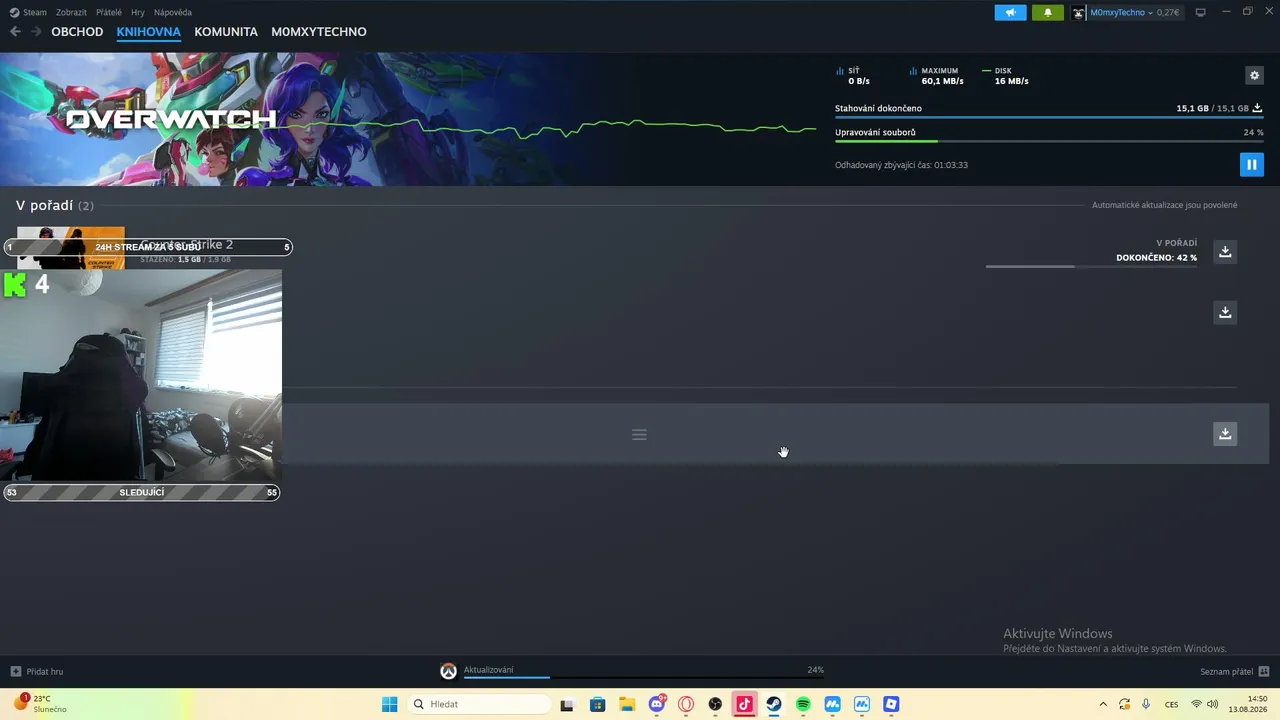The height and width of the screenshot is (720, 1280).
Task: Click the Overwatch icon in the bottom status bar
Action: (448, 671)
